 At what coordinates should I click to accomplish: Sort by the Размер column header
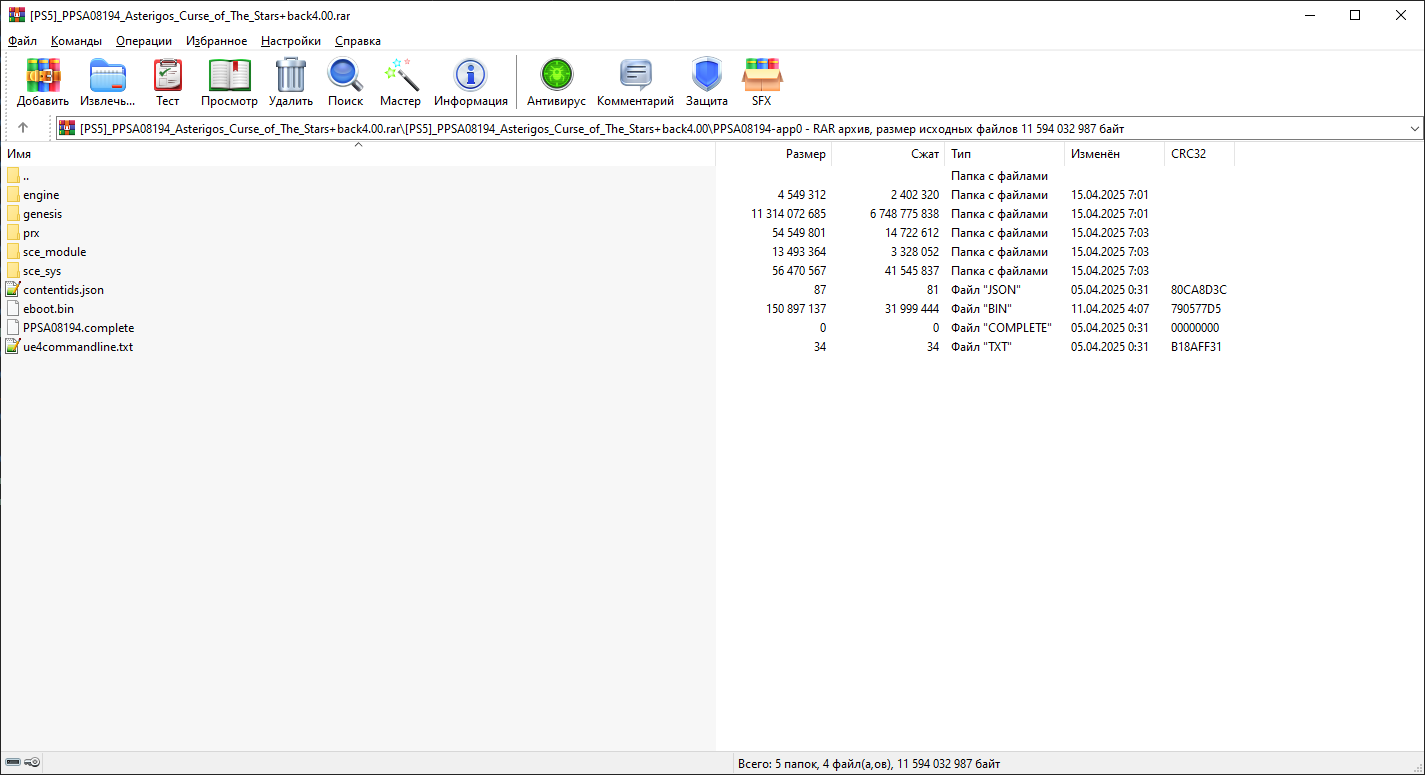tap(774, 154)
